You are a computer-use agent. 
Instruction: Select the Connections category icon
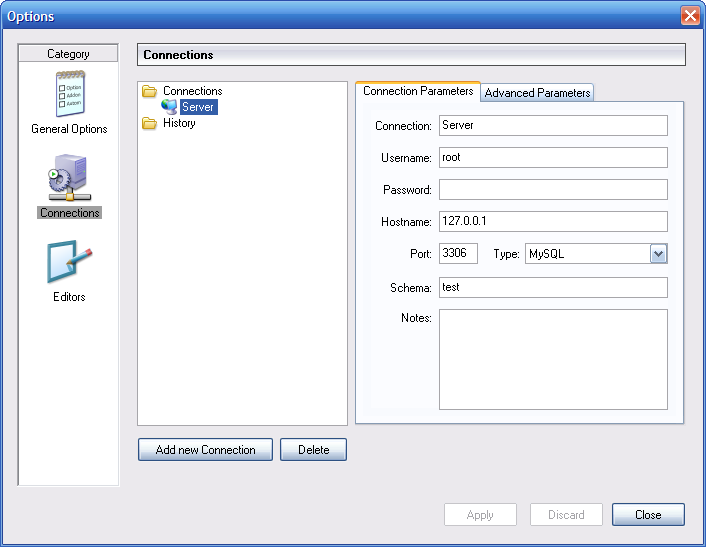point(69,178)
